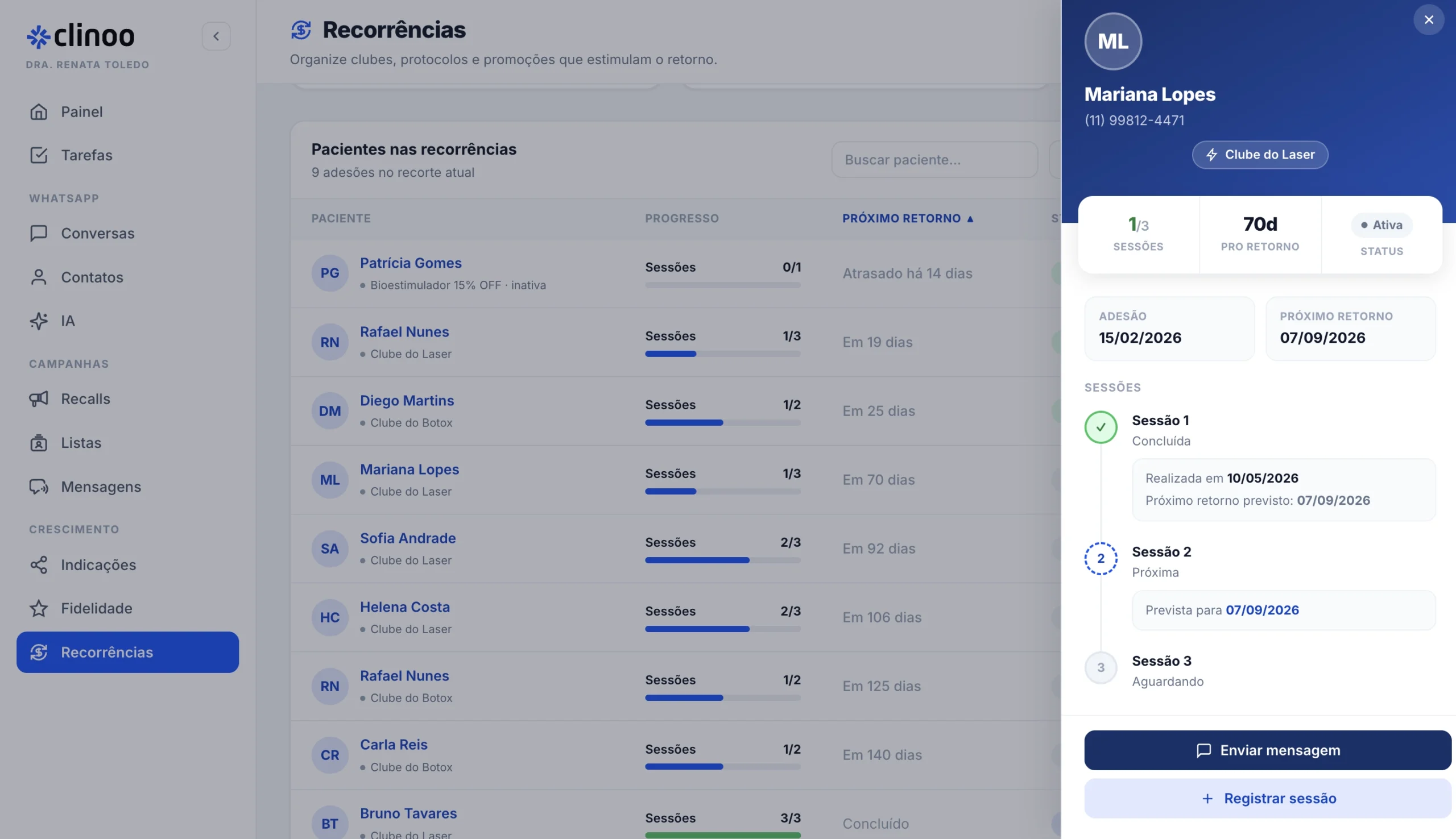Click the Mensagens chat icon

pos(39,487)
